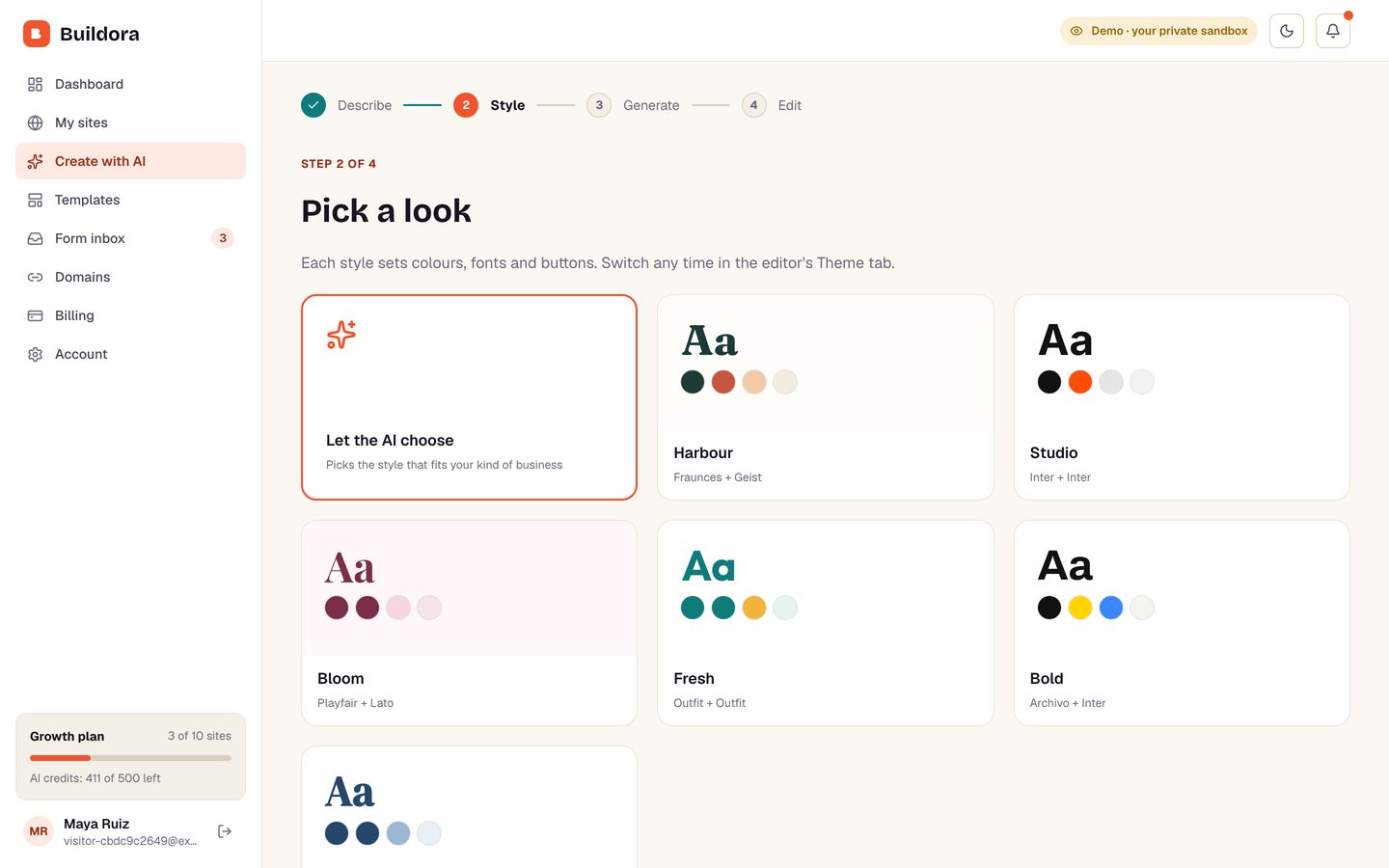The width and height of the screenshot is (1389, 868).
Task: Click the 'Outfit + Outfit' font label
Action: 709,703
